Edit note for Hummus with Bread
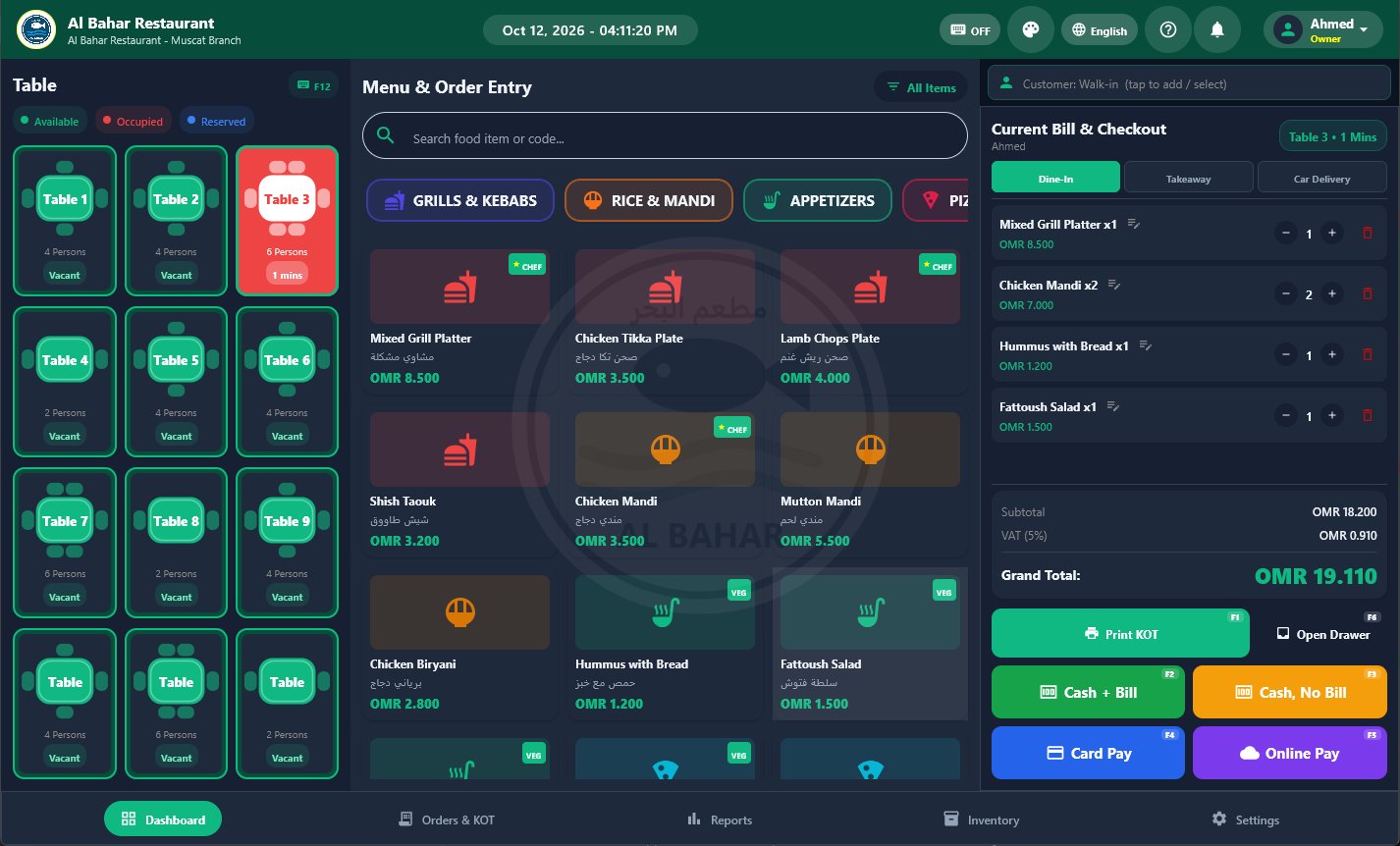Image resolution: width=1400 pixels, height=846 pixels. pyautogui.click(x=1146, y=346)
